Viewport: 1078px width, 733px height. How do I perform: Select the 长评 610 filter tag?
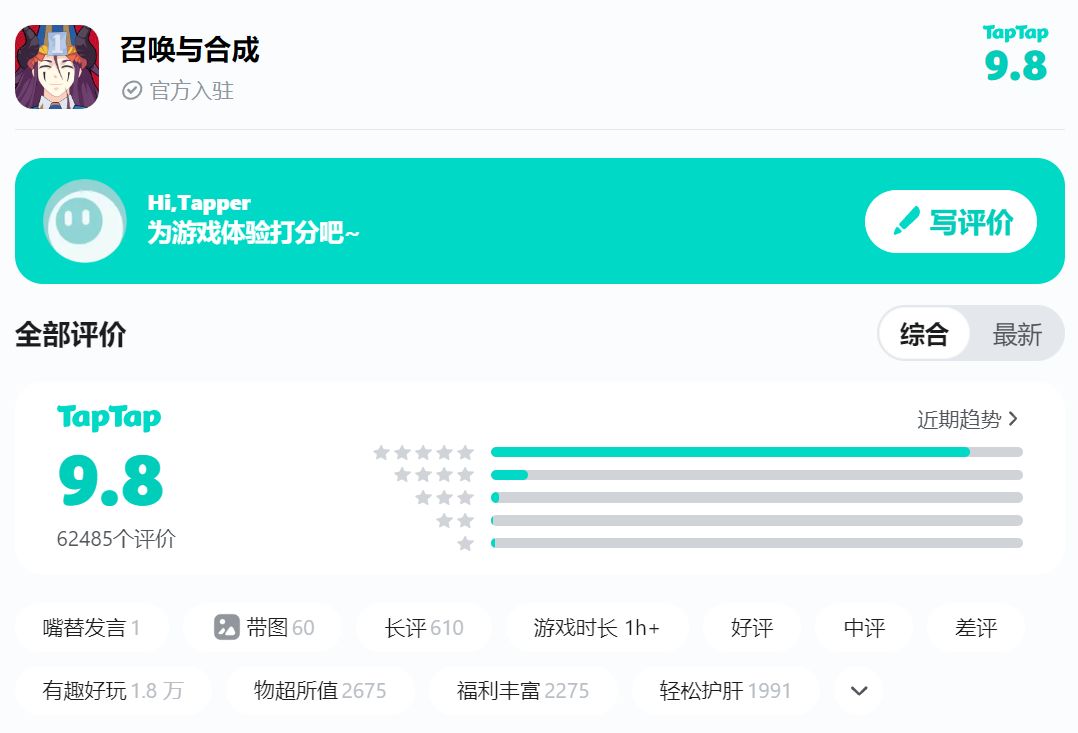pos(424,628)
